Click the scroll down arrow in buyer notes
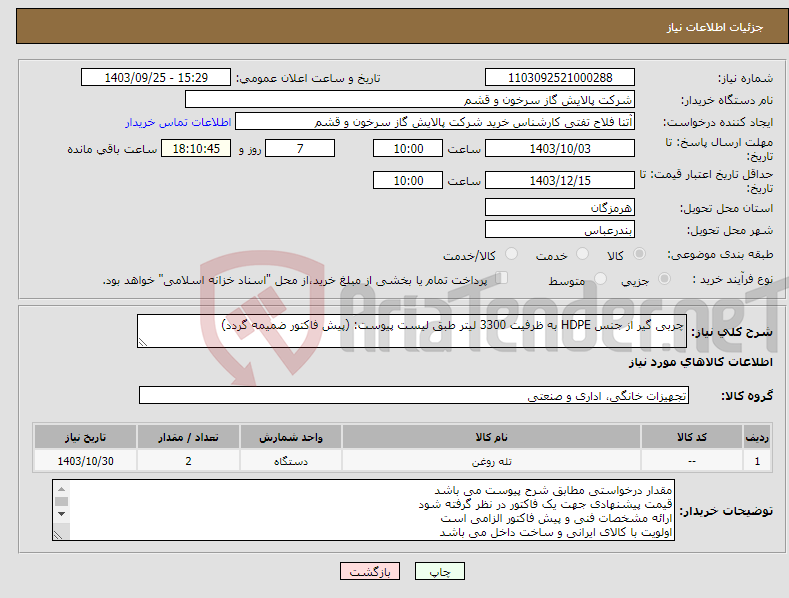Image resolution: width=789 pixels, height=598 pixels. pos(61,514)
